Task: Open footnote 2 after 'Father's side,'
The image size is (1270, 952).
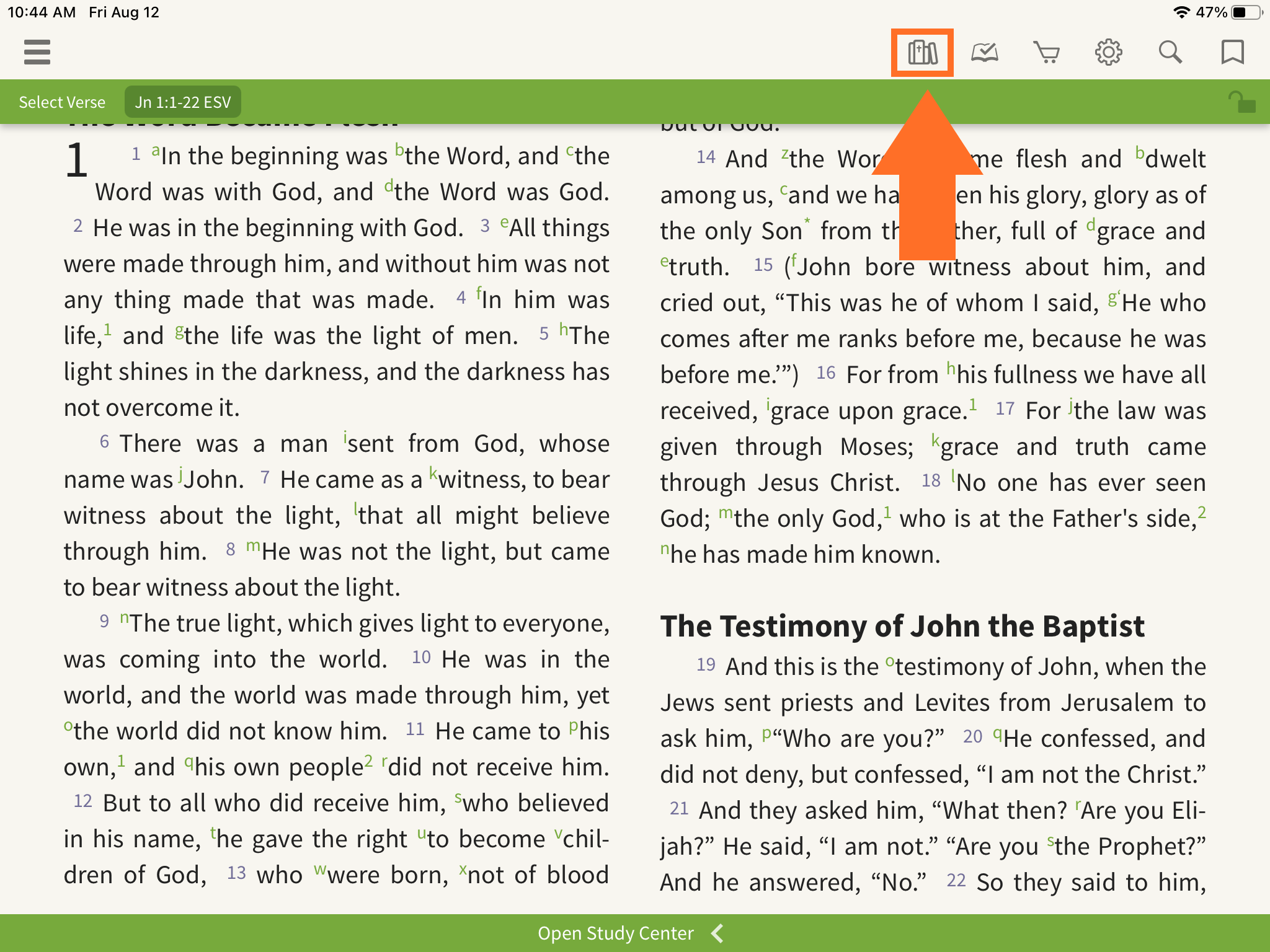Action: [x=1202, y=513]
